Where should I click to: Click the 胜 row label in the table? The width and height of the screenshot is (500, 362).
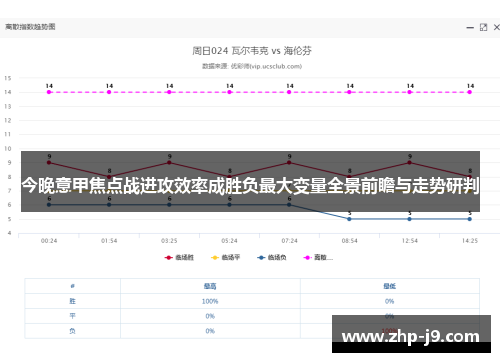tap(72, 301)
